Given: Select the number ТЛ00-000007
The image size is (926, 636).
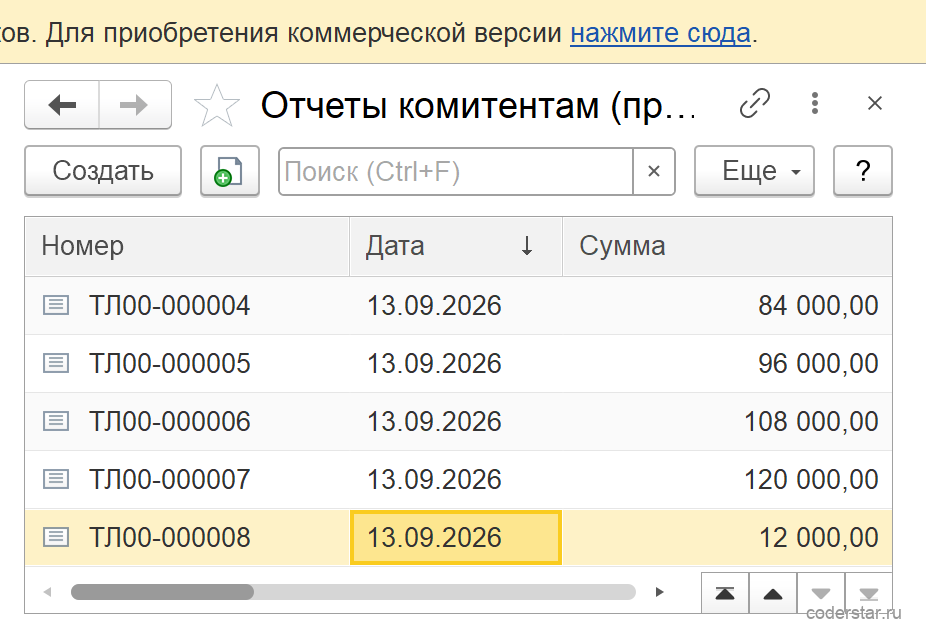Looking at the screenshot, I should [169, 480].
